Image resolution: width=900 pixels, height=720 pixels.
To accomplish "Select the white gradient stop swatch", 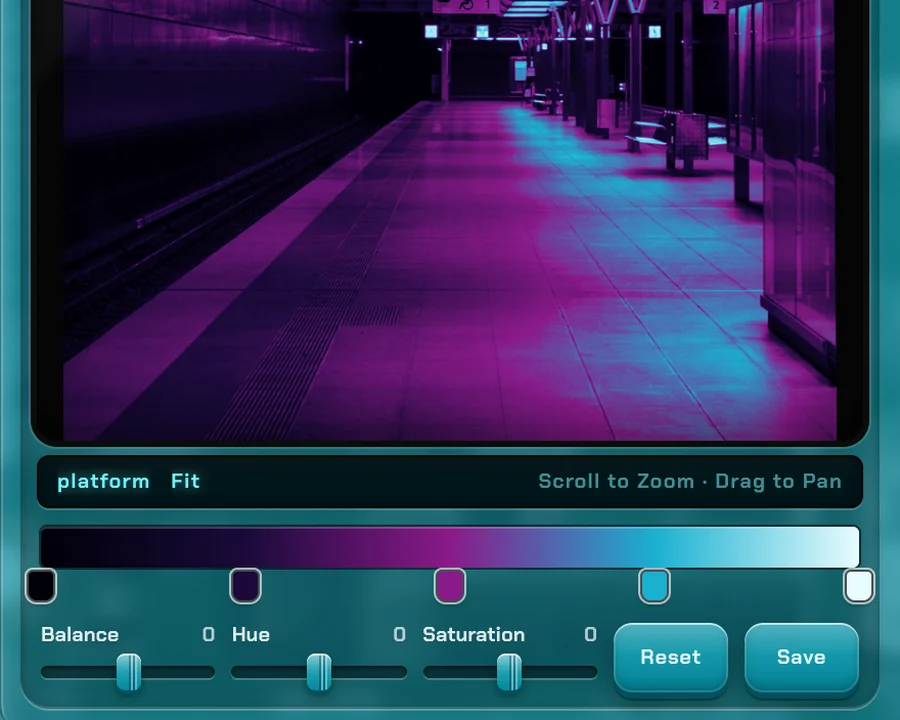I will coord(859,586).
